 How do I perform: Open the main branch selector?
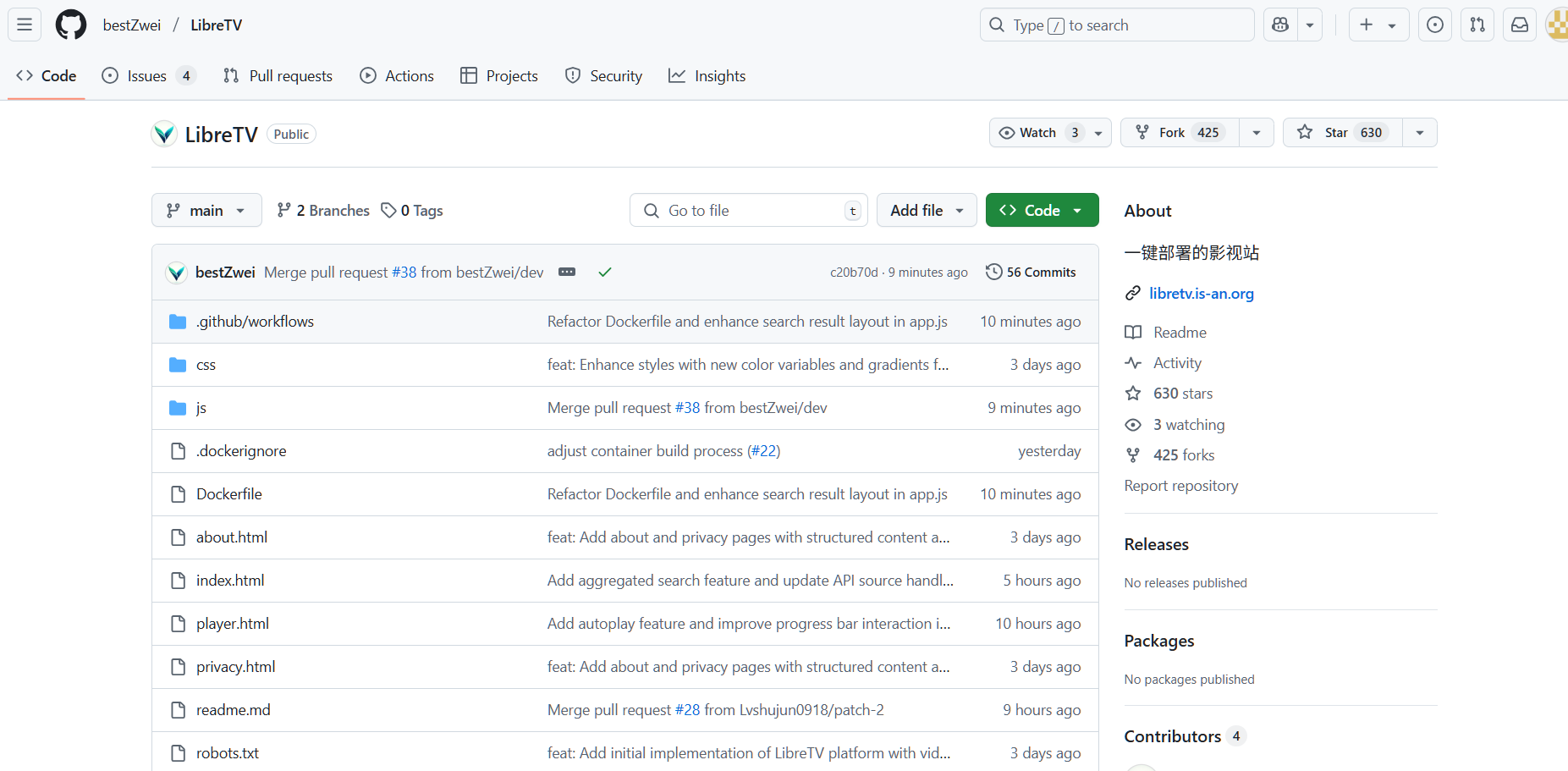(x=206, y=211)
